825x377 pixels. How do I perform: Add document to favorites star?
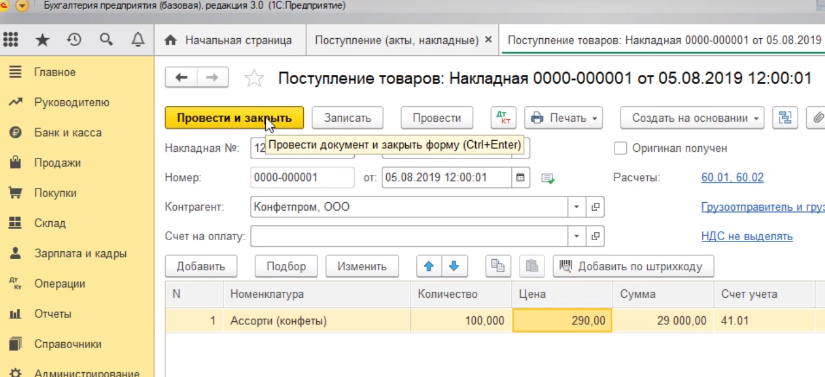coord(254,78)
